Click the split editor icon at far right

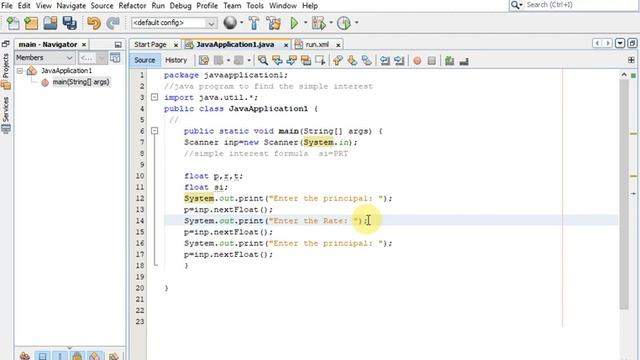631,60
